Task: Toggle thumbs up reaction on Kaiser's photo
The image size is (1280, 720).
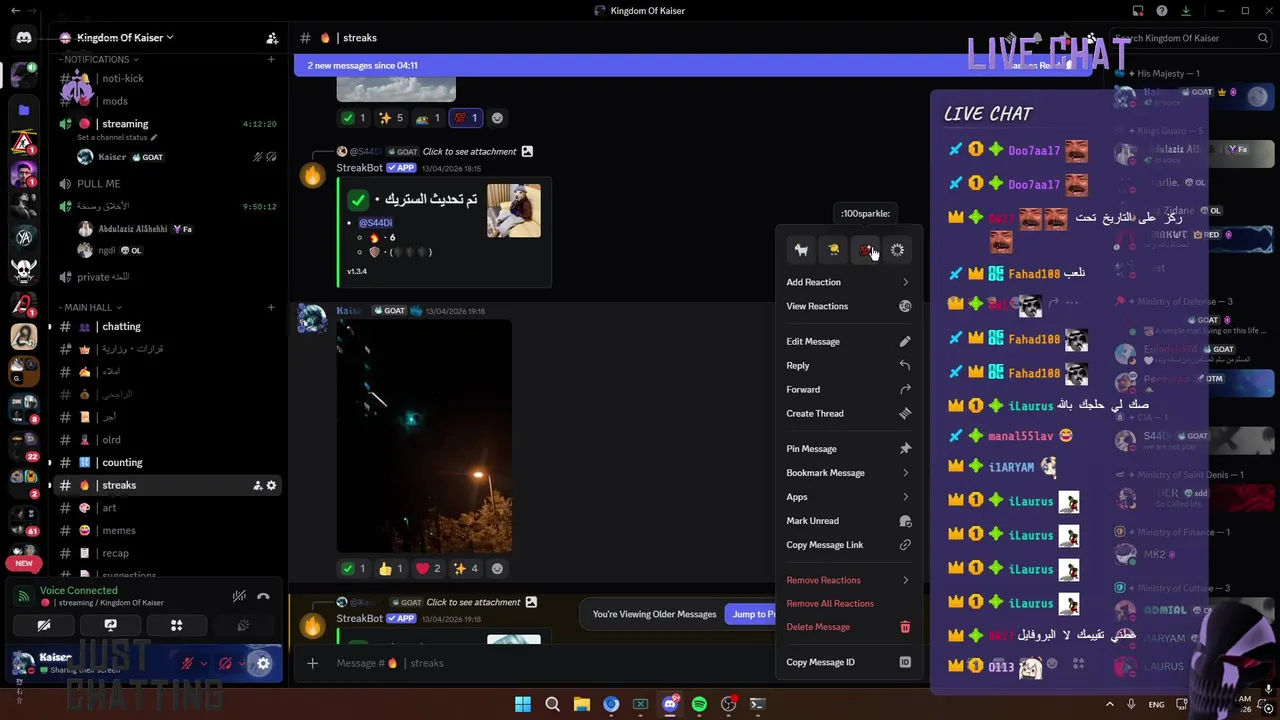Action: coord(391,569)
